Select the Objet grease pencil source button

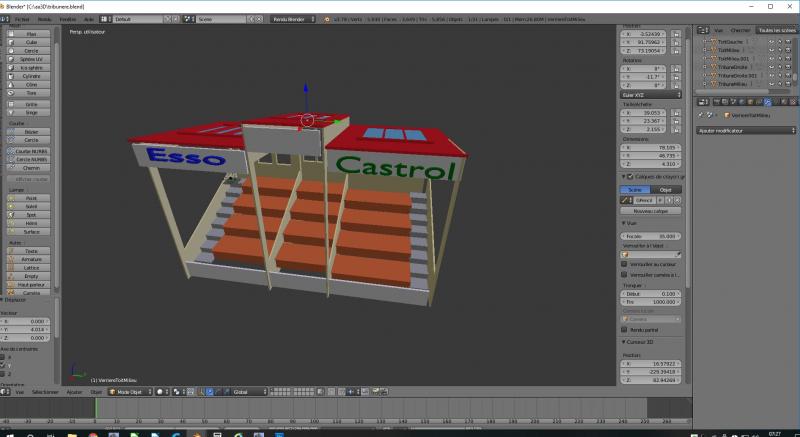point(665,189)
